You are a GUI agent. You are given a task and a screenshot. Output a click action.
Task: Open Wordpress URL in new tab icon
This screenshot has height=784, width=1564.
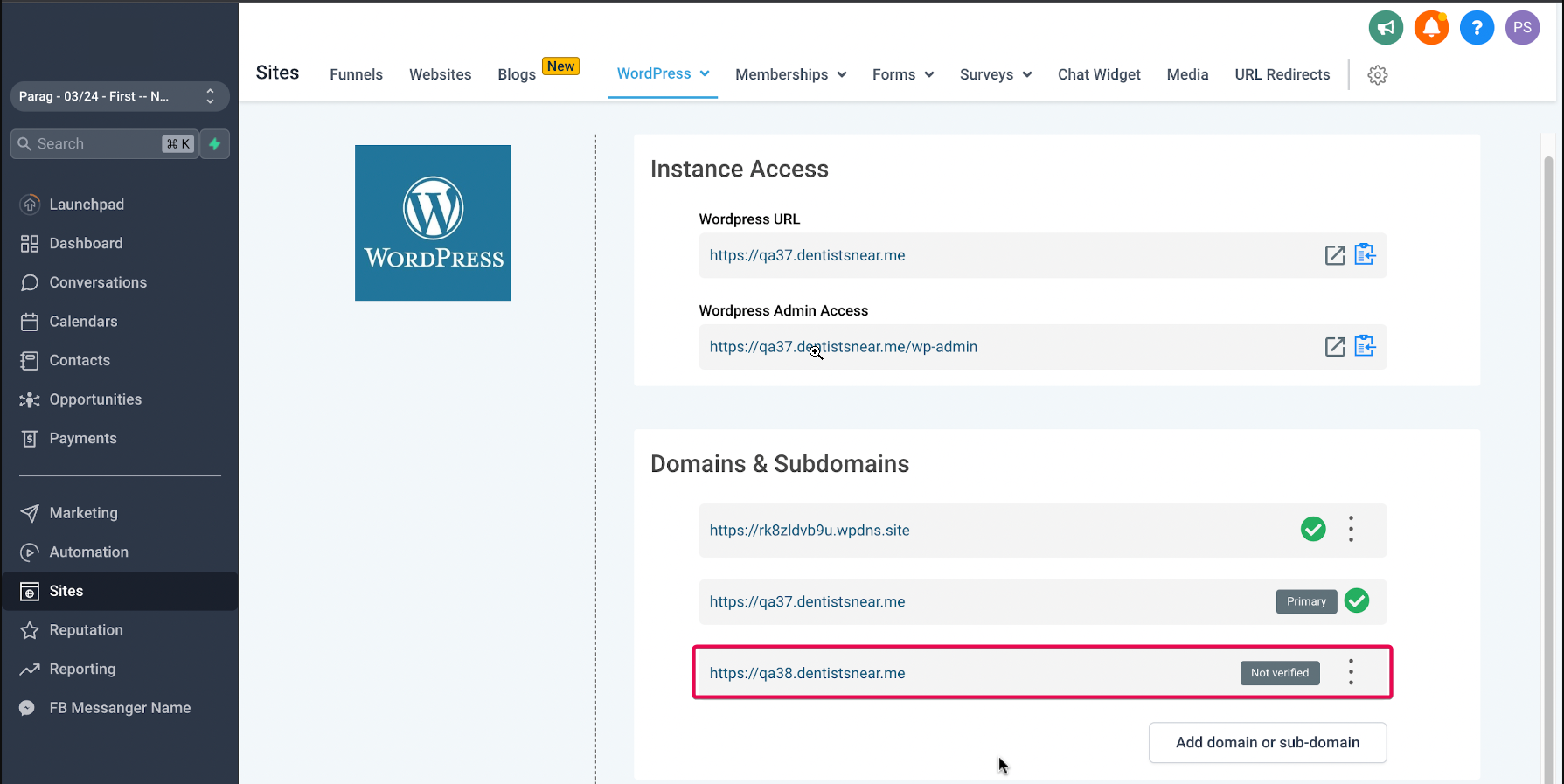pyautogui.click(x=1335, y=255)
